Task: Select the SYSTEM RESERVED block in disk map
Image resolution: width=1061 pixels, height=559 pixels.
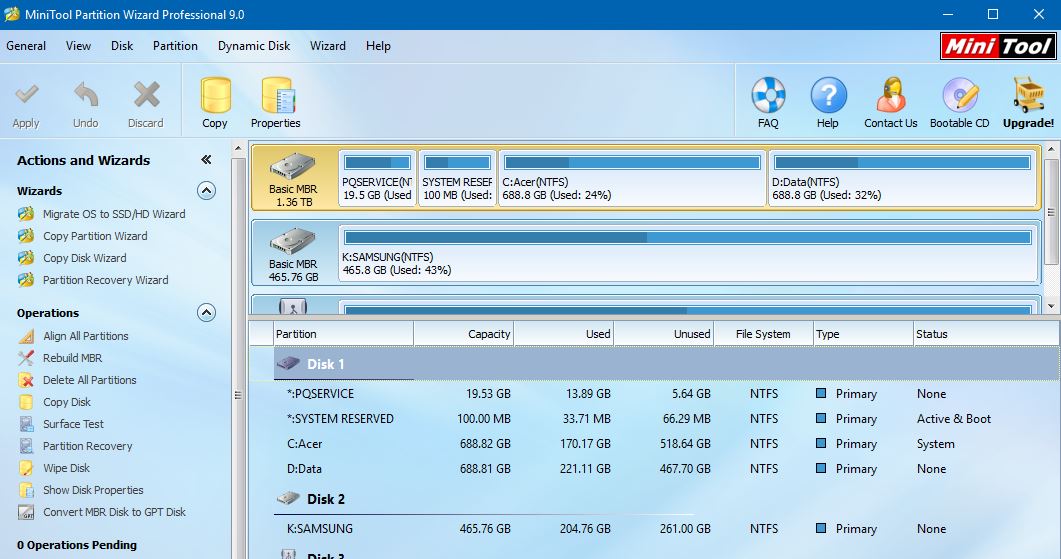Action: click(457, 179)
